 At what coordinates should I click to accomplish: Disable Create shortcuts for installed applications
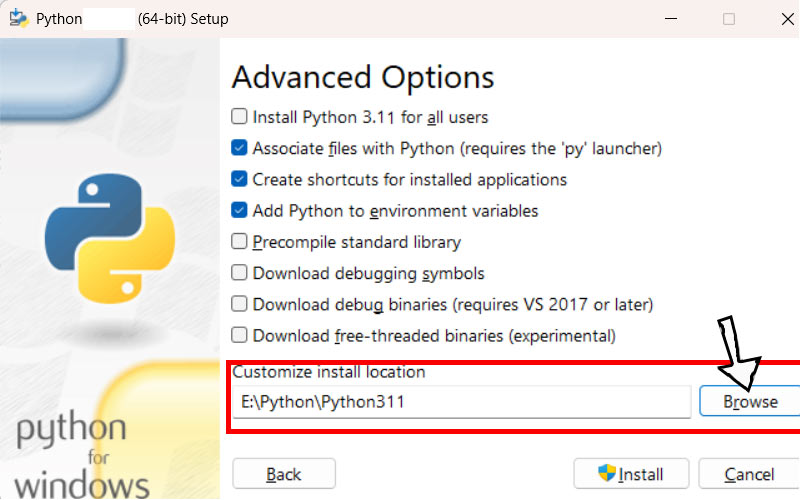(x=240, y=179)
